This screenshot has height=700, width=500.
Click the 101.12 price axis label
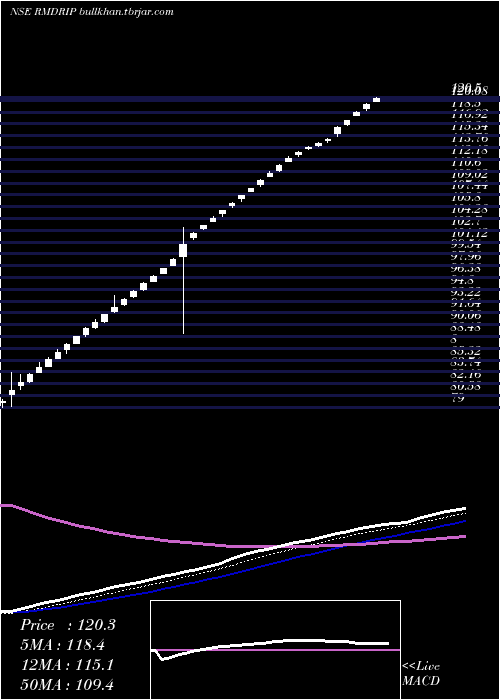(x=469, y=233)
